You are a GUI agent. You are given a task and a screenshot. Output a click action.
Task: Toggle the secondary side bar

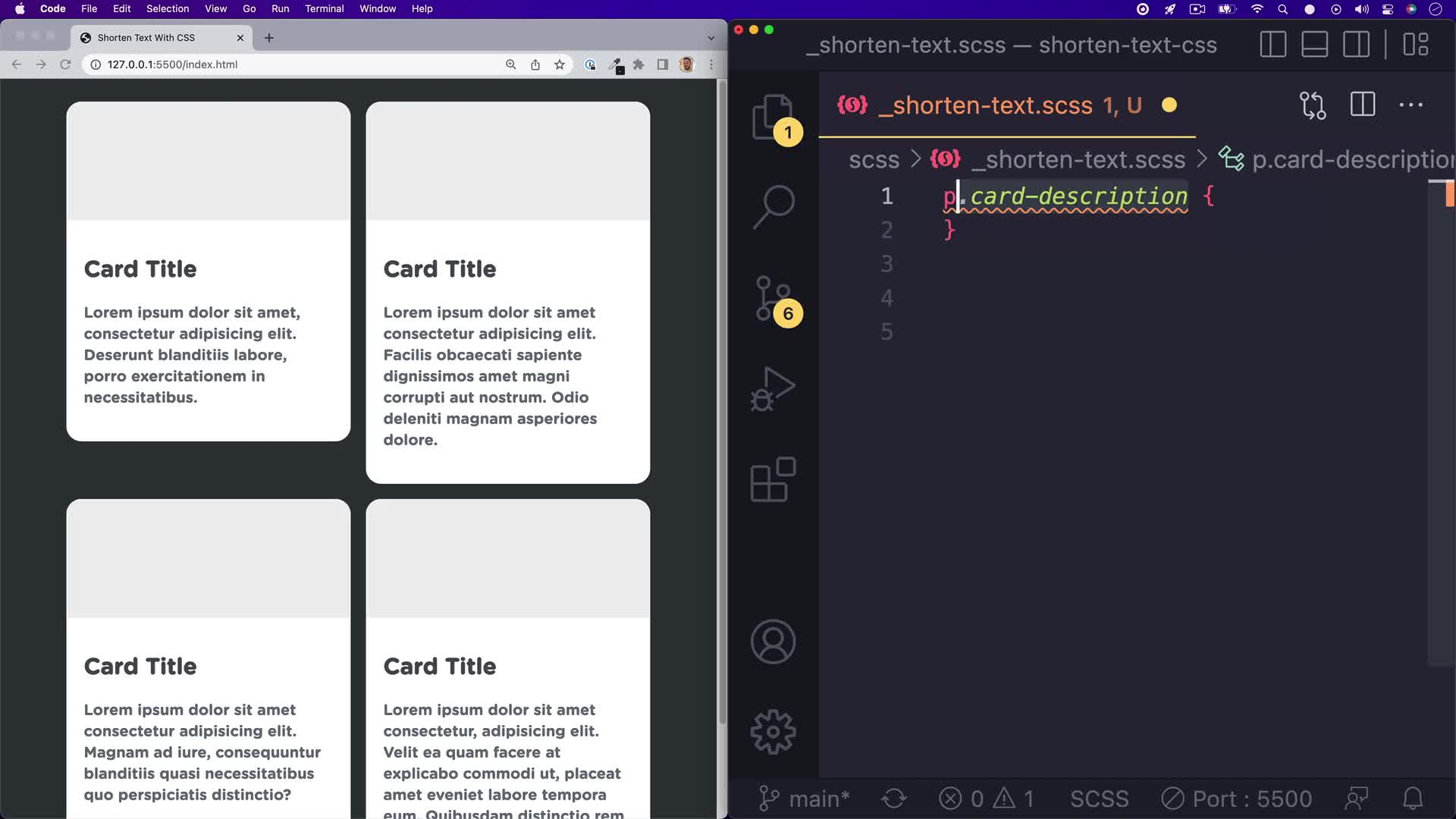tap(1356, 44)
